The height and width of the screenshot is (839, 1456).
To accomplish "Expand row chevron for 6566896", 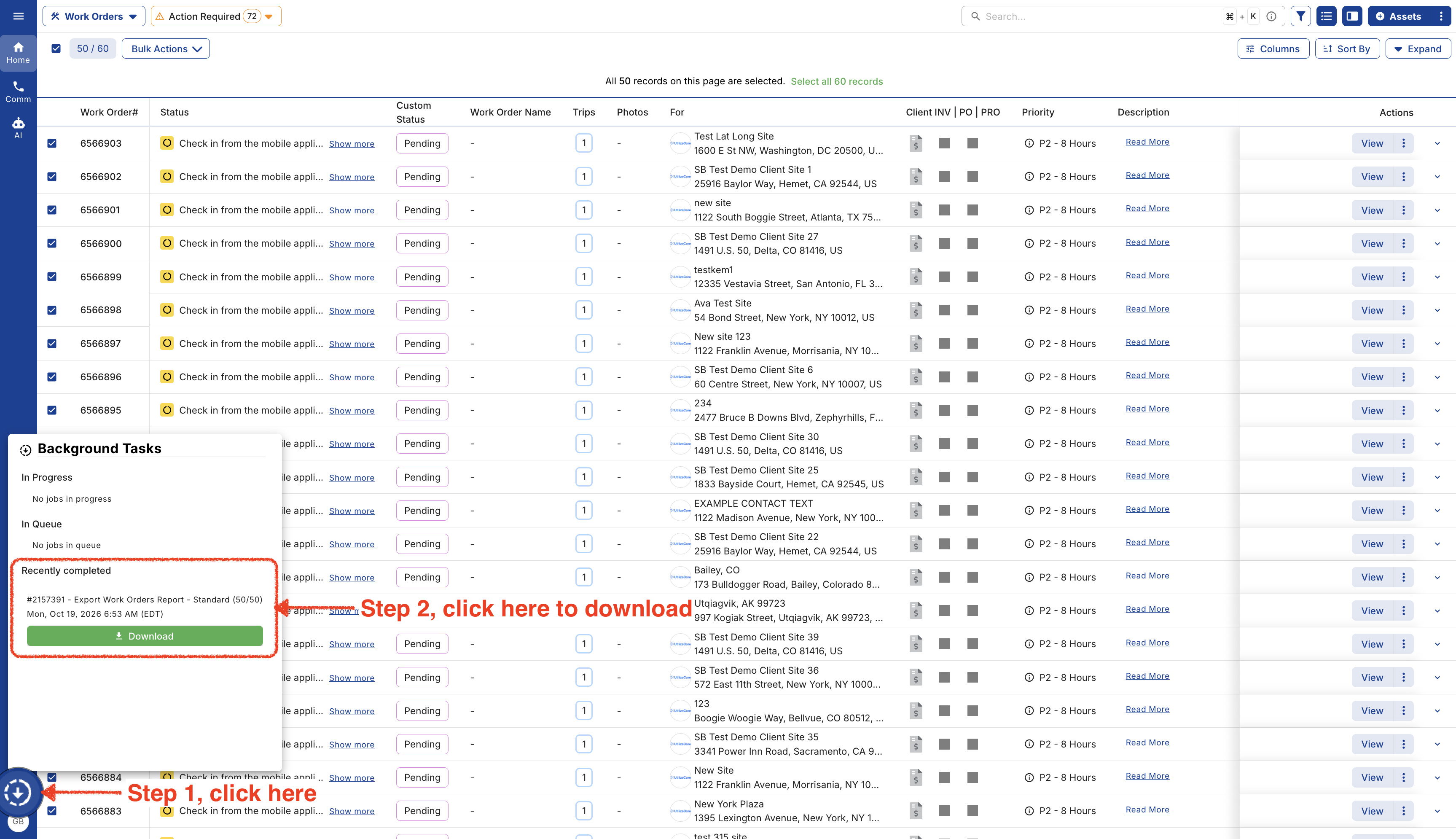I will 1437,377.
